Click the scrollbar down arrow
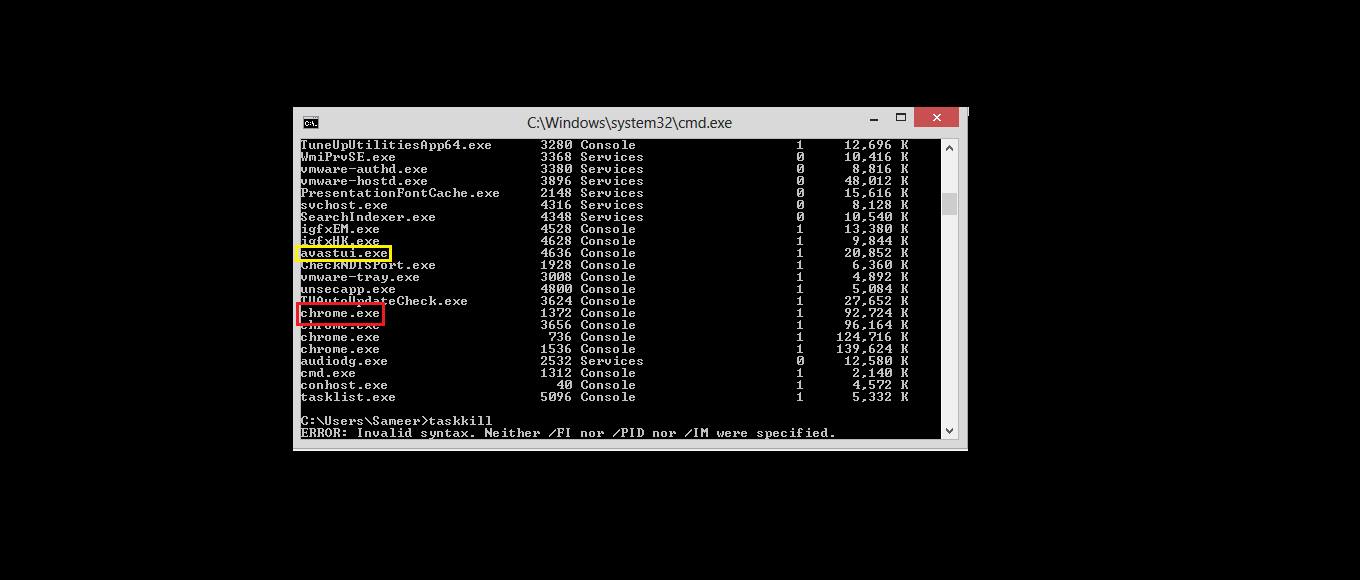1360x580 pixels. point(950,430)
